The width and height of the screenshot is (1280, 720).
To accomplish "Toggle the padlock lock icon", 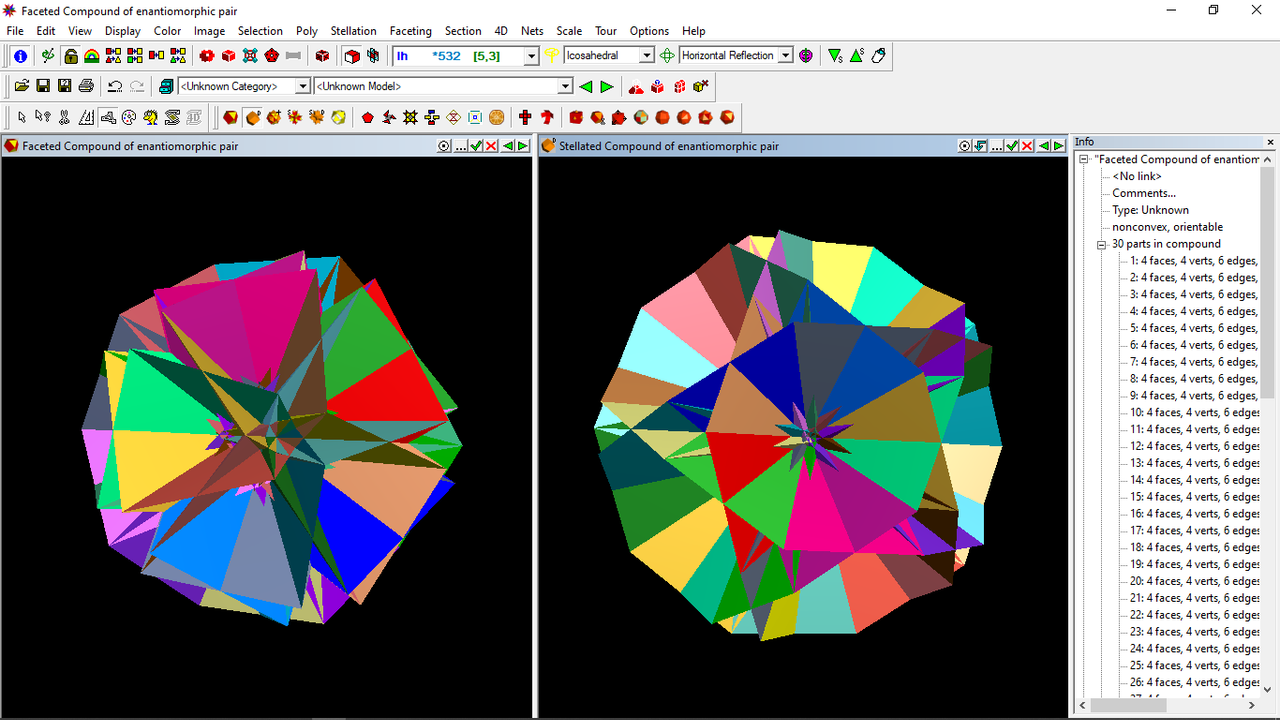I will [71, 56].
